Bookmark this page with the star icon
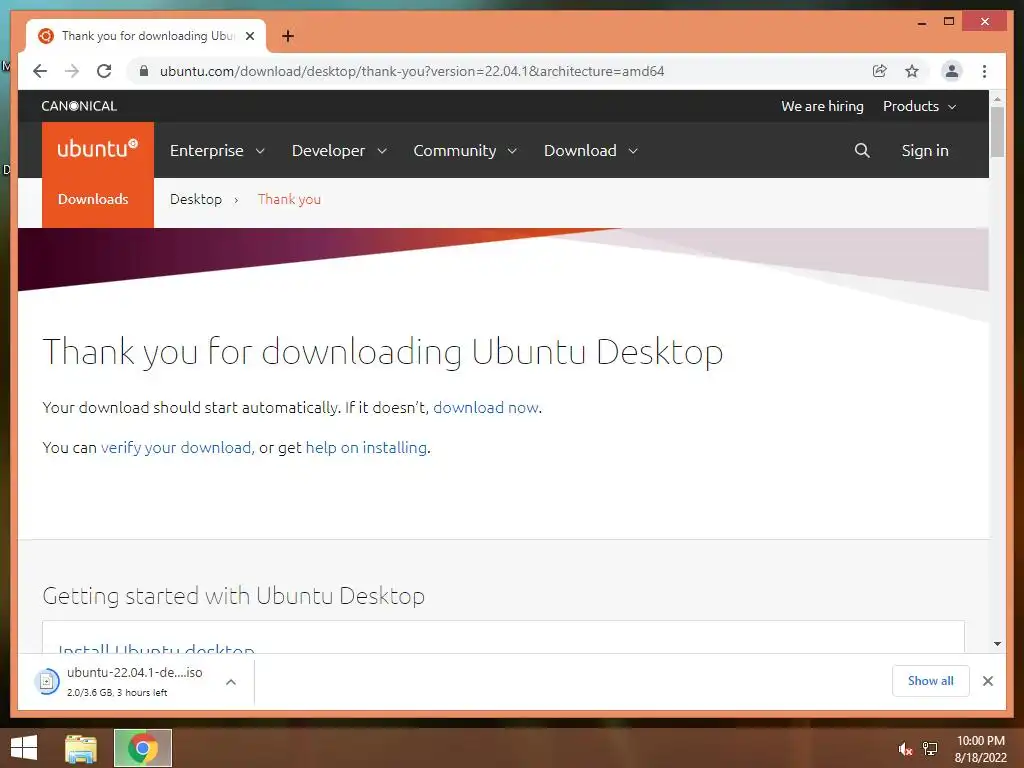The height and width of the screenshot is (768, 1024). coord(912,71)
